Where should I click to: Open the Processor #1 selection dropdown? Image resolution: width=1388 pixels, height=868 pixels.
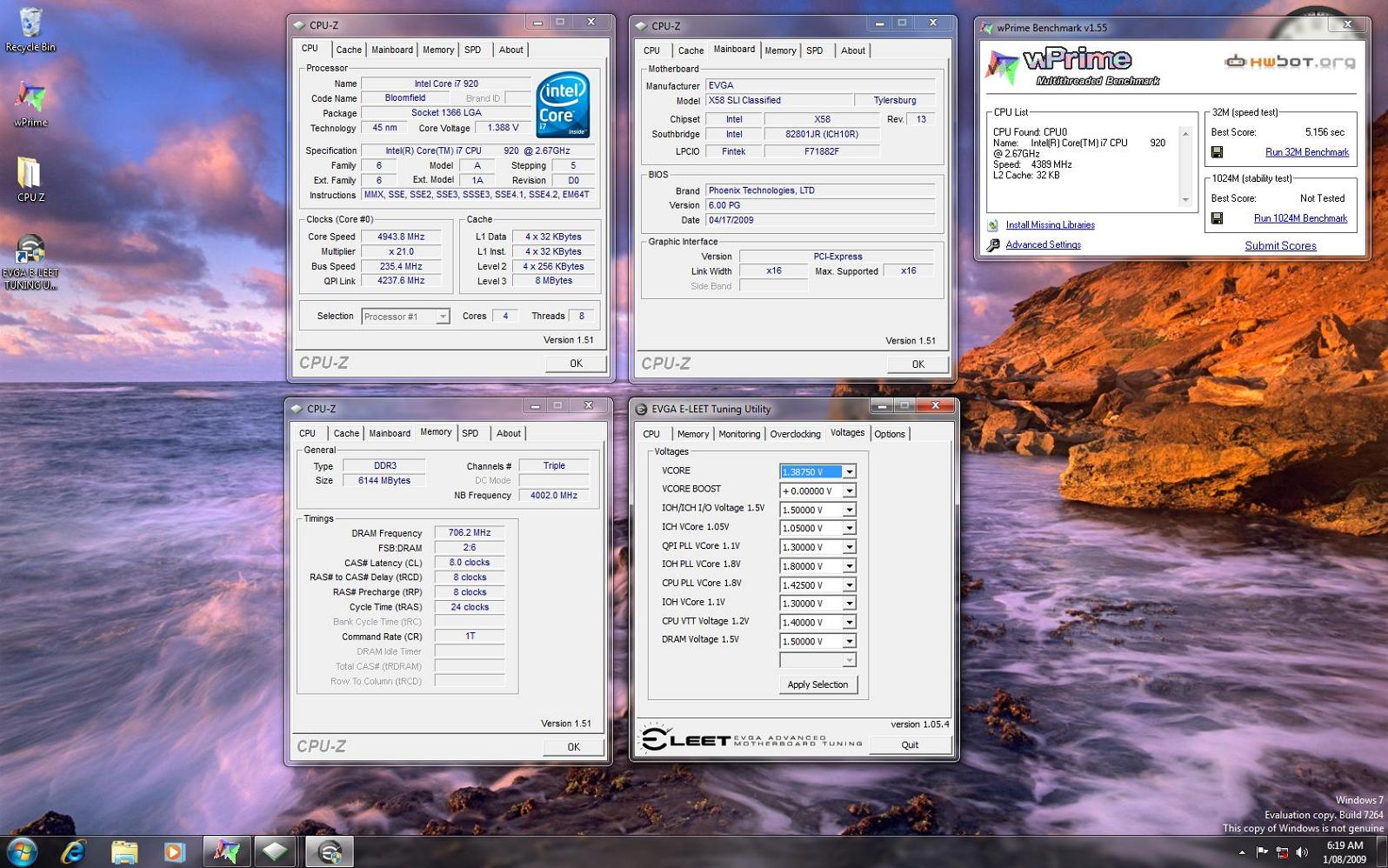pyautogui.click(x=442, y=317)
